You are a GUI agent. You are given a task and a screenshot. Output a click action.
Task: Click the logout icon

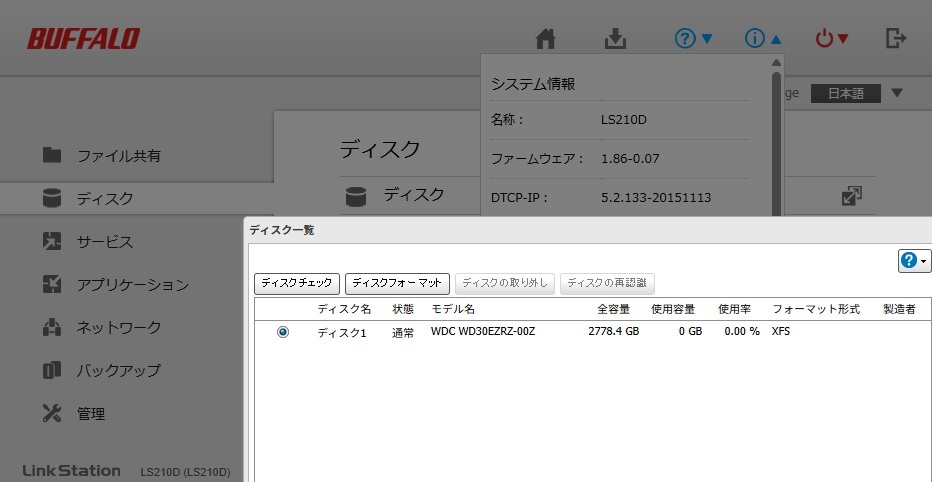click(896, 39)
